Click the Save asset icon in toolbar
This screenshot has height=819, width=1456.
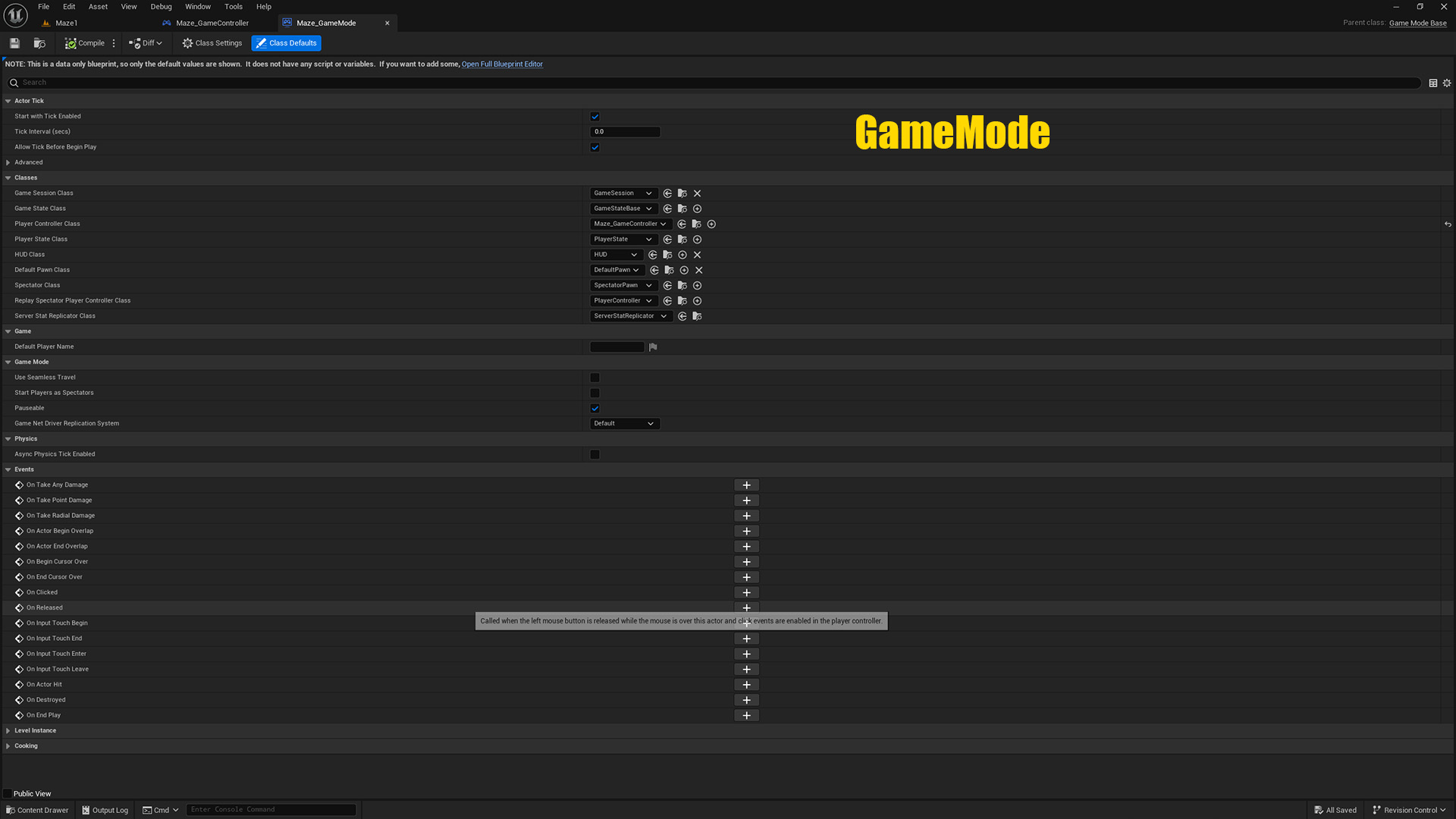14,43
